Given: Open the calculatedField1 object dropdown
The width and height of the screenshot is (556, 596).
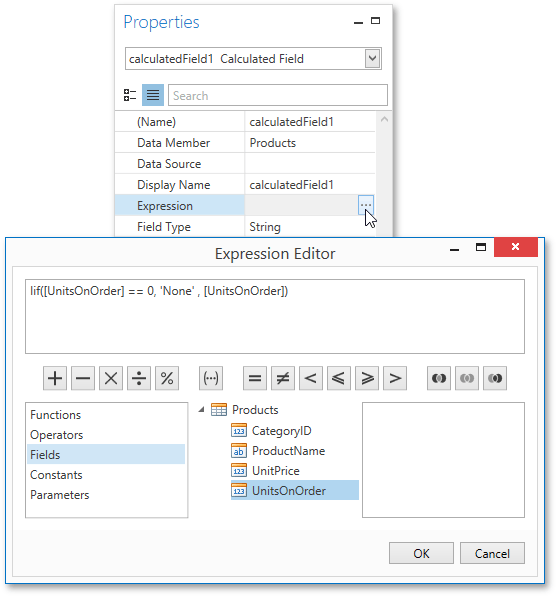Looking at the screenshot, I should tap(372, 59).
